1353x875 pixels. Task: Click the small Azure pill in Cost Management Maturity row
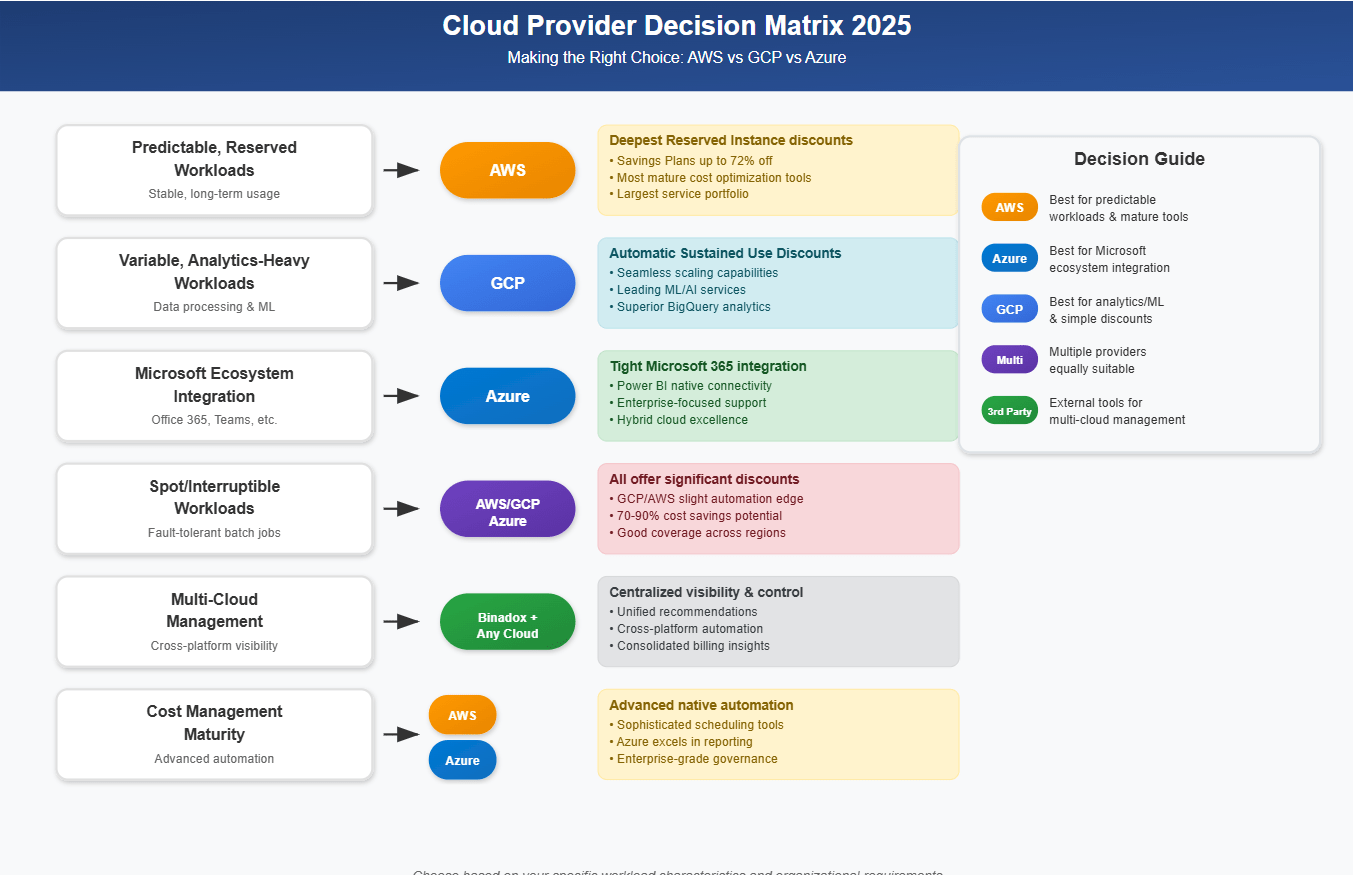click(x=463, y=760)
